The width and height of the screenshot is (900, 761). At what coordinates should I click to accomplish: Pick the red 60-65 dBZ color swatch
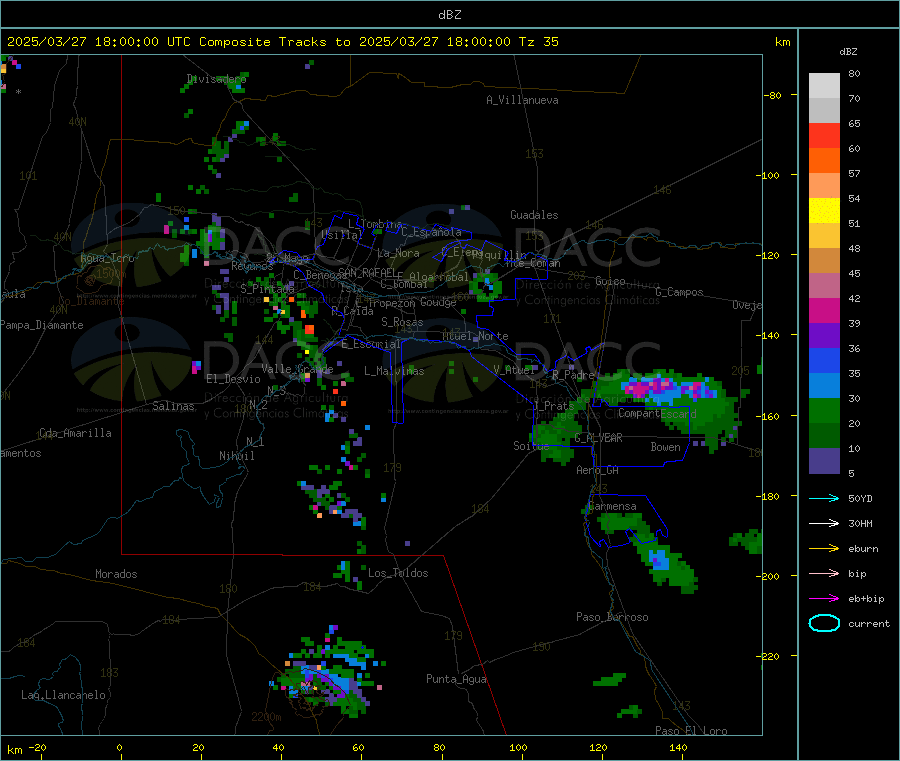824,136
